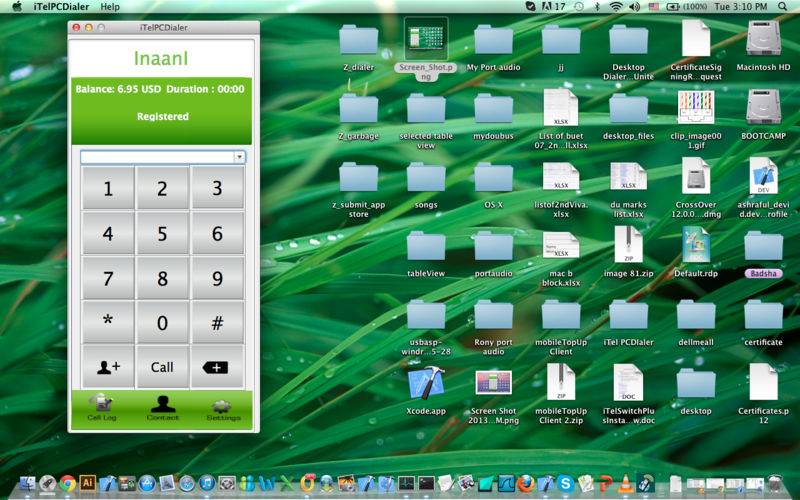Select the BOOTCAMP drive icon
This screenshot has height=500, width=800.
(x=763, y=107)
